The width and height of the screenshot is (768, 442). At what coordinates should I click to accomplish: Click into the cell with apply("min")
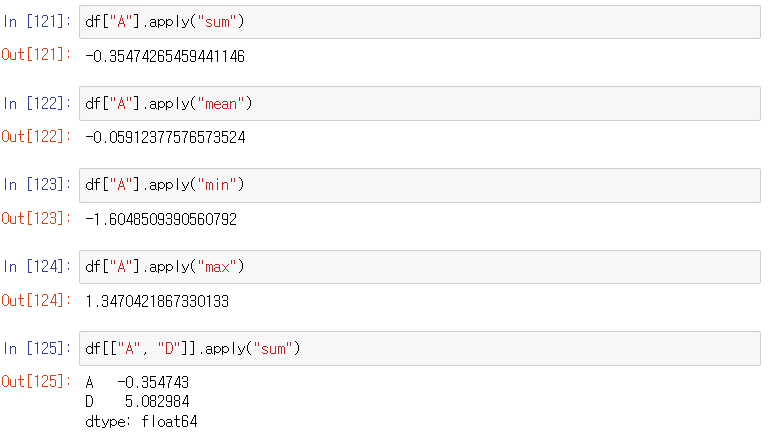pyautogui.click(x=420, y=185)
